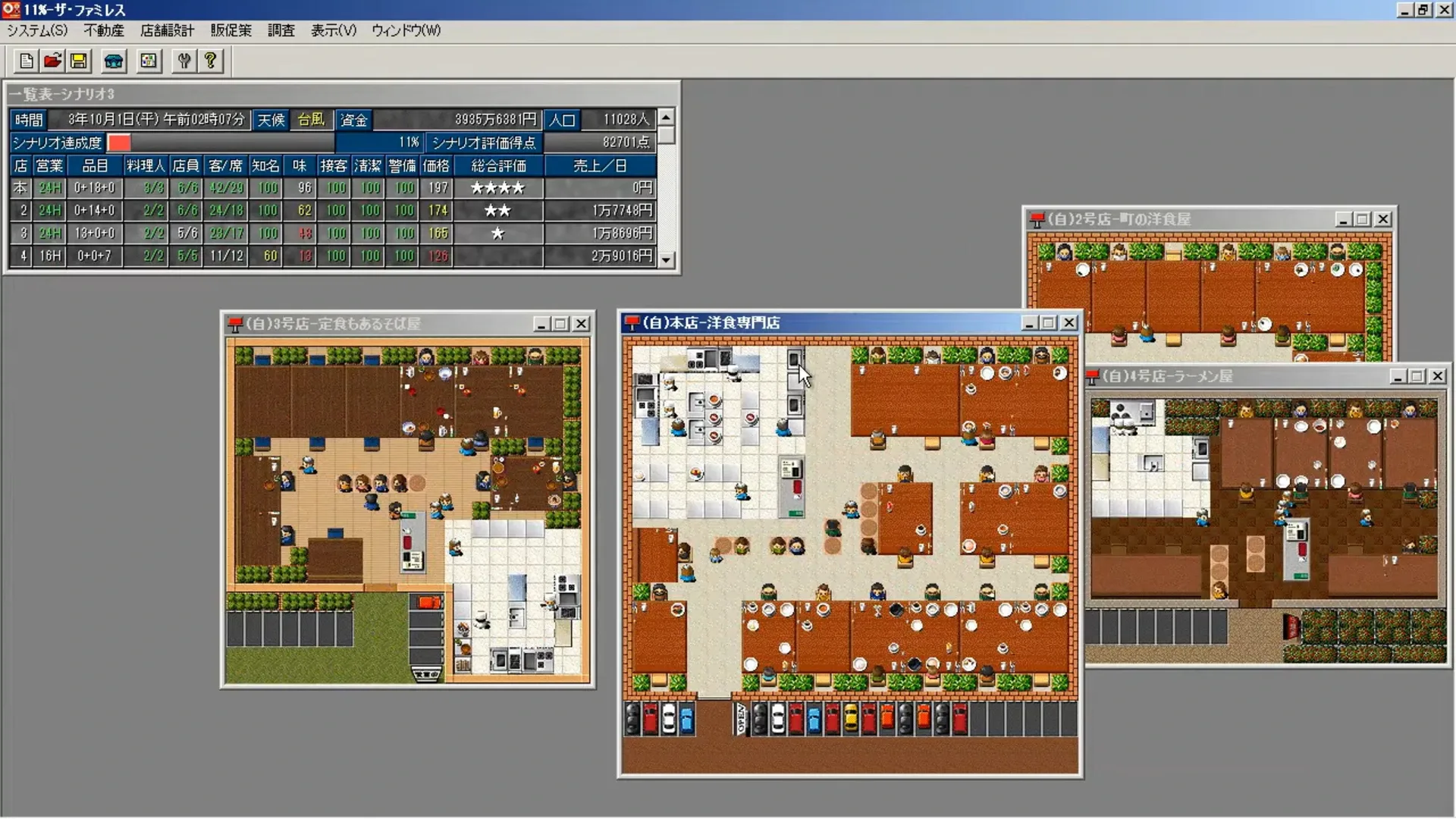Save the game using the floppy disk icon

click(x=78, y=61)
